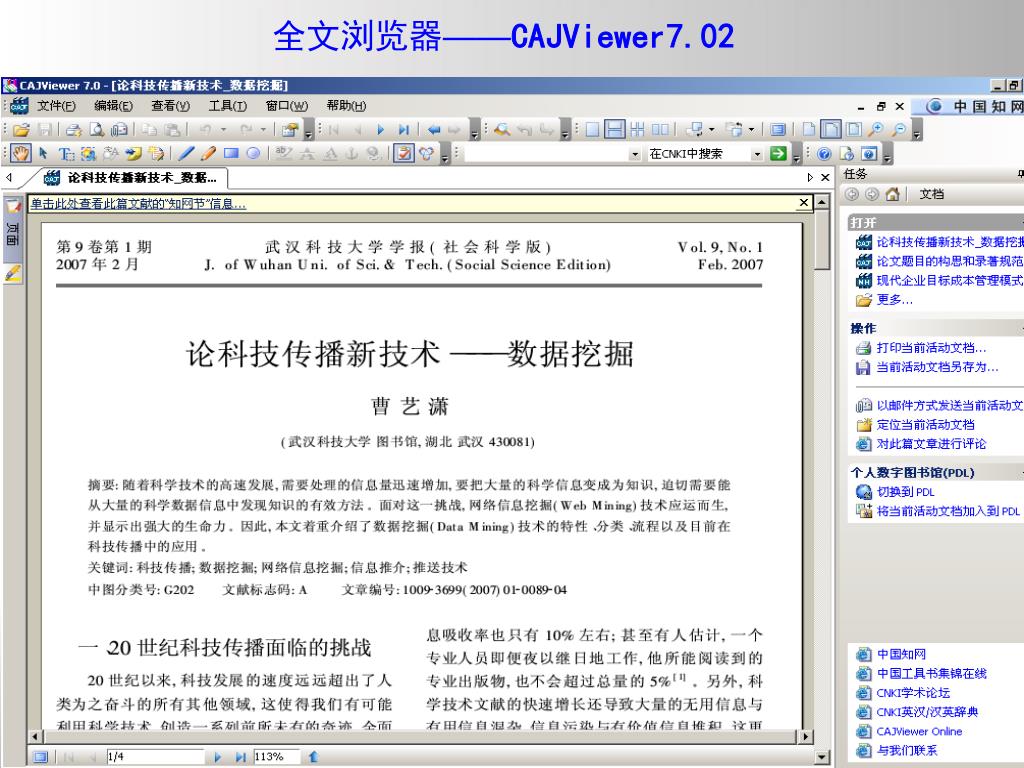
Task: Toggle fit width page view
Action: pos(831,129)
